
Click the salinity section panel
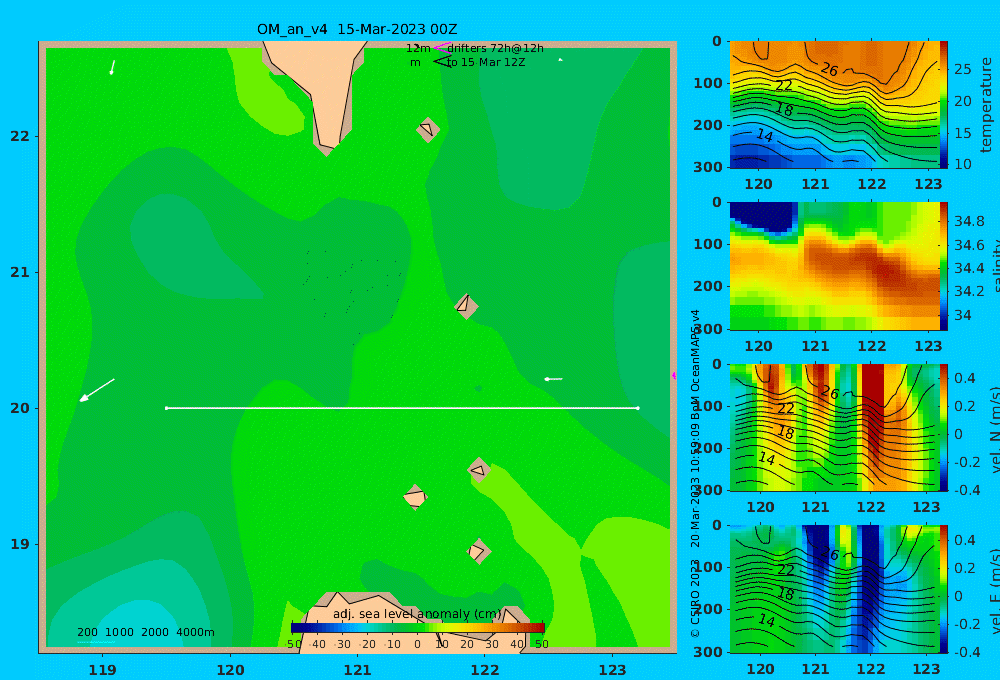tap(834, 266)
